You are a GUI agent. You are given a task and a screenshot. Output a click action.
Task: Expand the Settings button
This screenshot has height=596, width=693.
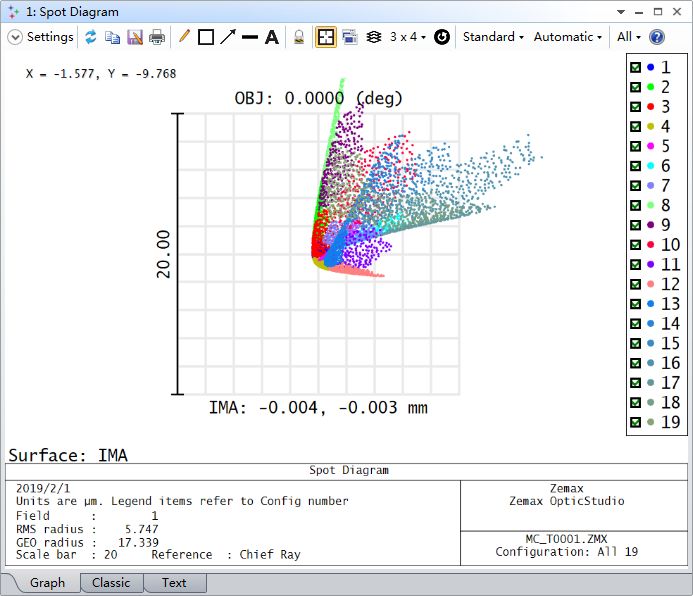point(41,37)
